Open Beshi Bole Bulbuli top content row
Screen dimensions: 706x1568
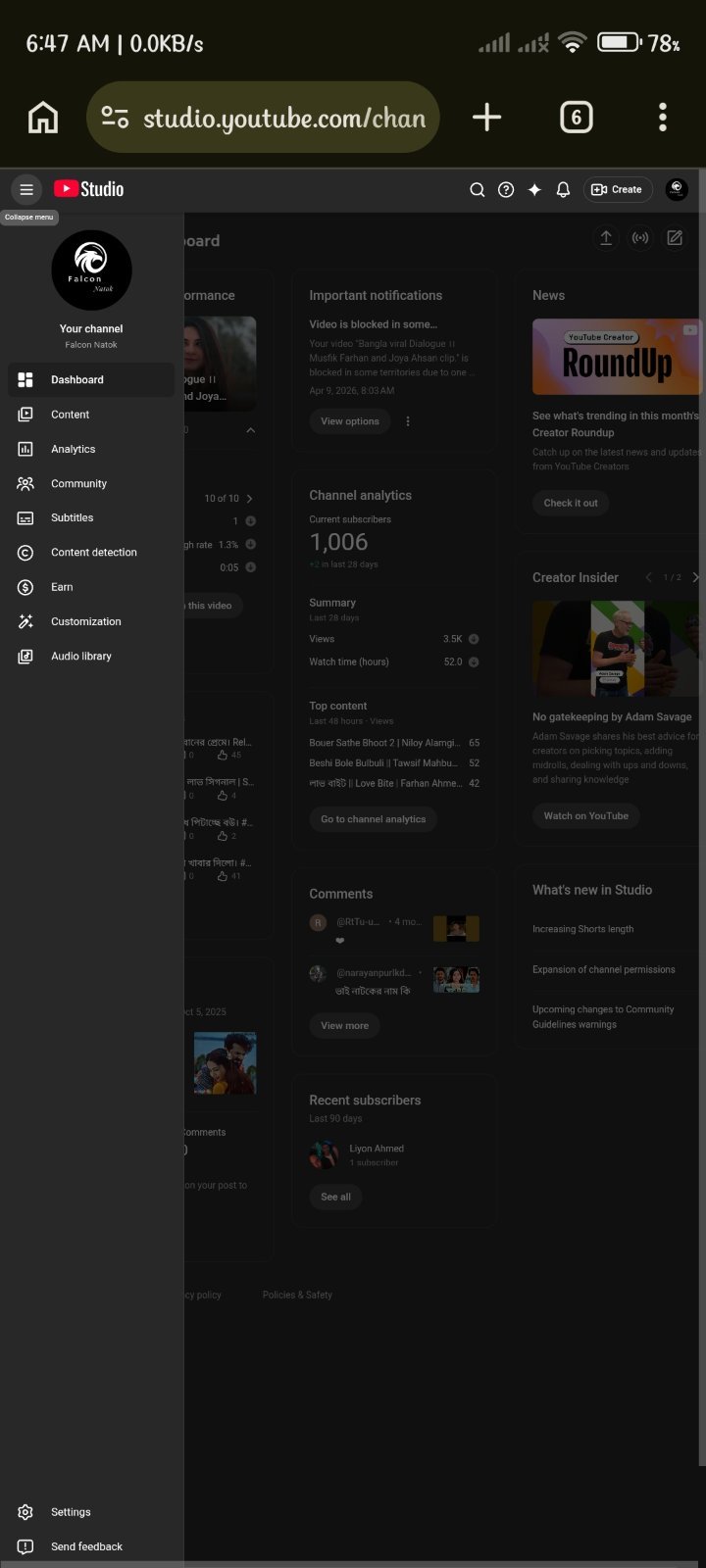(394, 762)
